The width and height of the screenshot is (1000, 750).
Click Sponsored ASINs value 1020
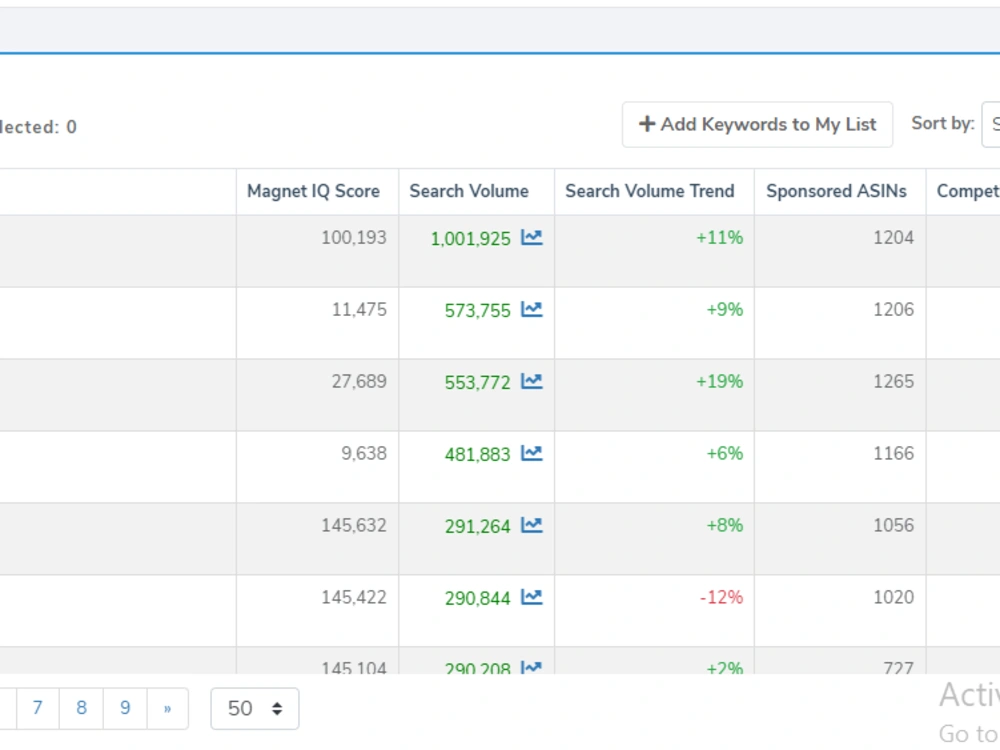(x=893, y=598)
